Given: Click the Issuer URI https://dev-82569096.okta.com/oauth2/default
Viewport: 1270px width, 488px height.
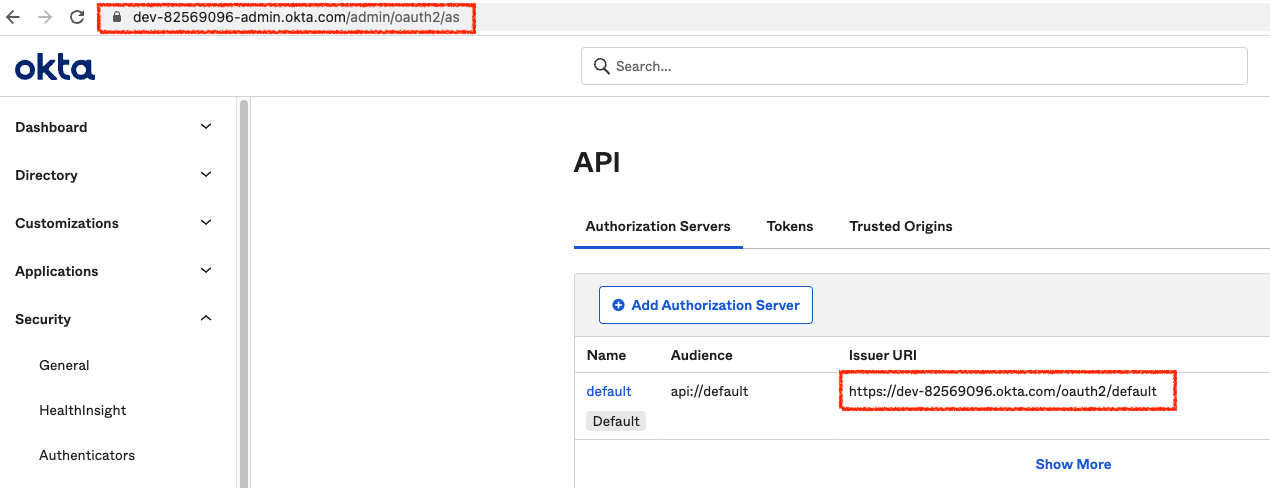Looking at the screenshot, I should pyautogui.click(x=1003, y=391).
